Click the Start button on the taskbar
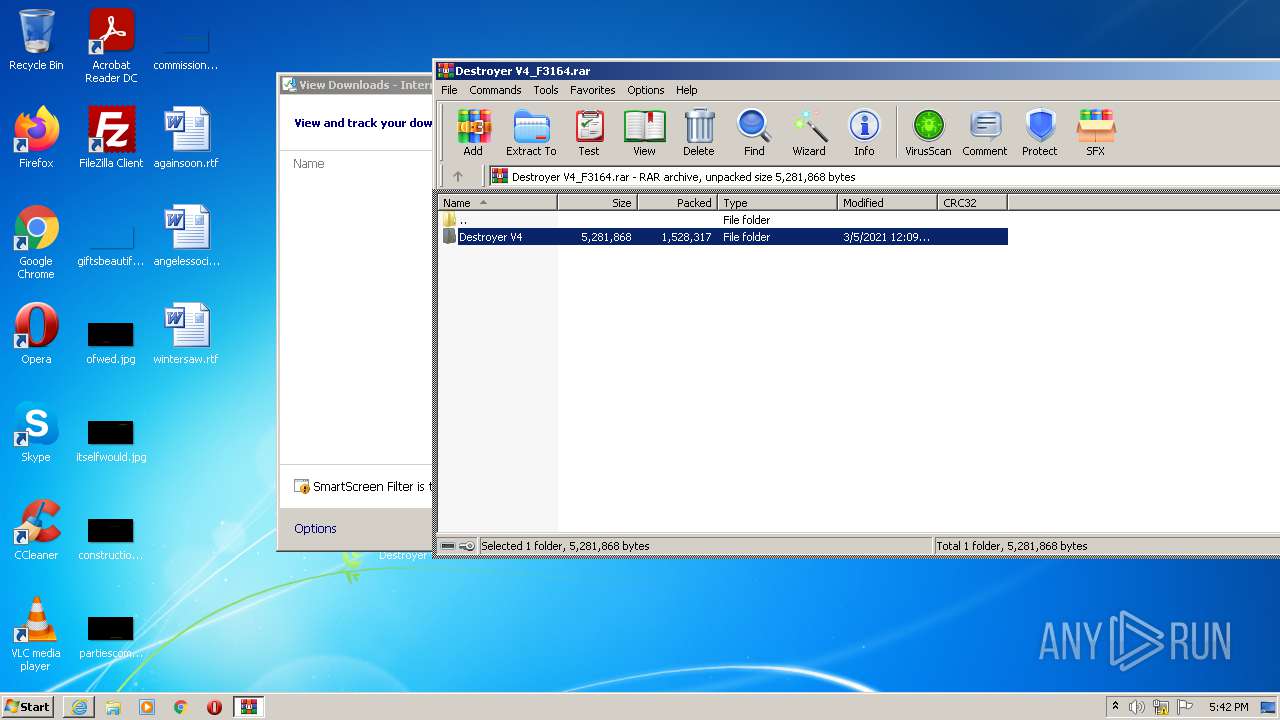Viewport: 1280px width, 720px height. click(x=27, y=706)
